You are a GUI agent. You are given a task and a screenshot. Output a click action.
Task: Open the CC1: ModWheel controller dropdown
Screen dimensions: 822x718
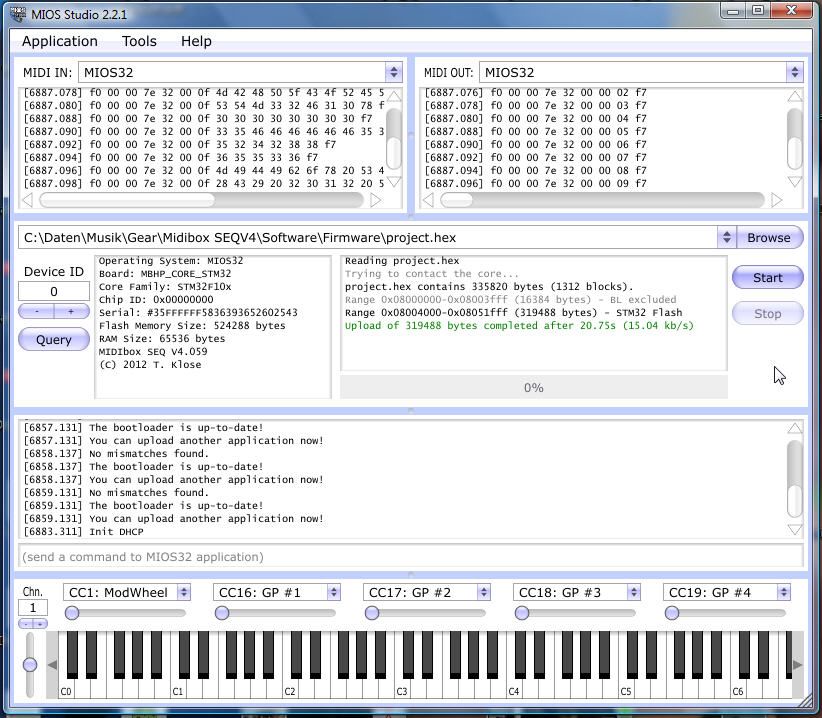[126, 592]
